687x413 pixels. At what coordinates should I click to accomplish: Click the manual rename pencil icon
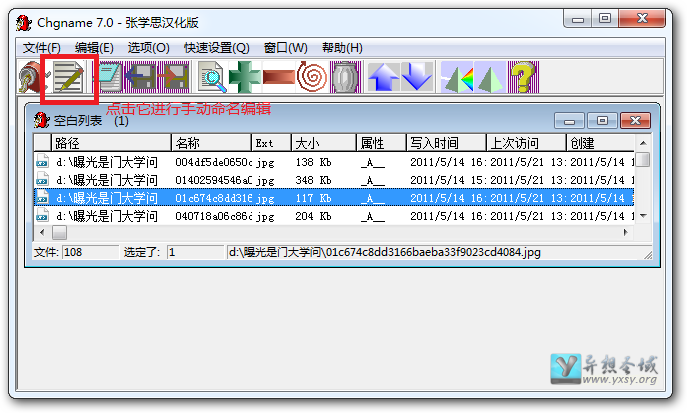69,78
